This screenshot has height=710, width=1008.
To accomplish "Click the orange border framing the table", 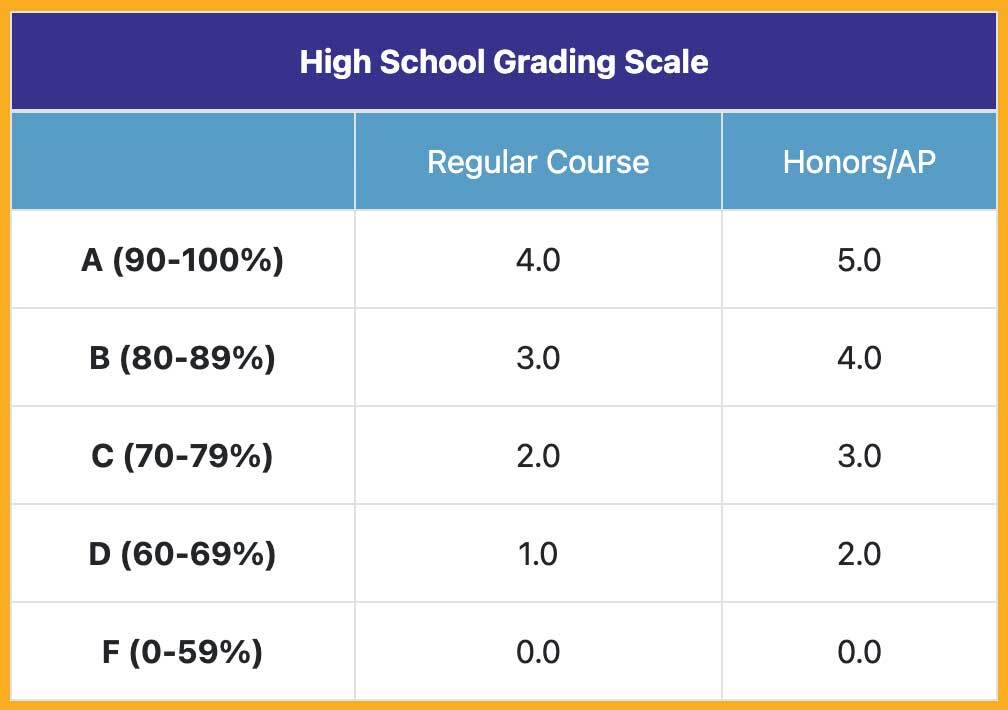I will tap(5, 355).
